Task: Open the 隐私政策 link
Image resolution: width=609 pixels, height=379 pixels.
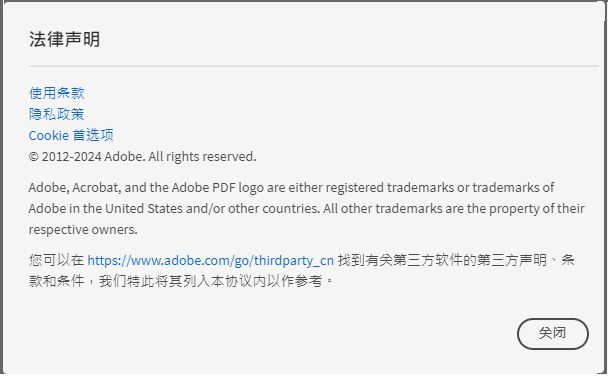Action: (56, 114)
